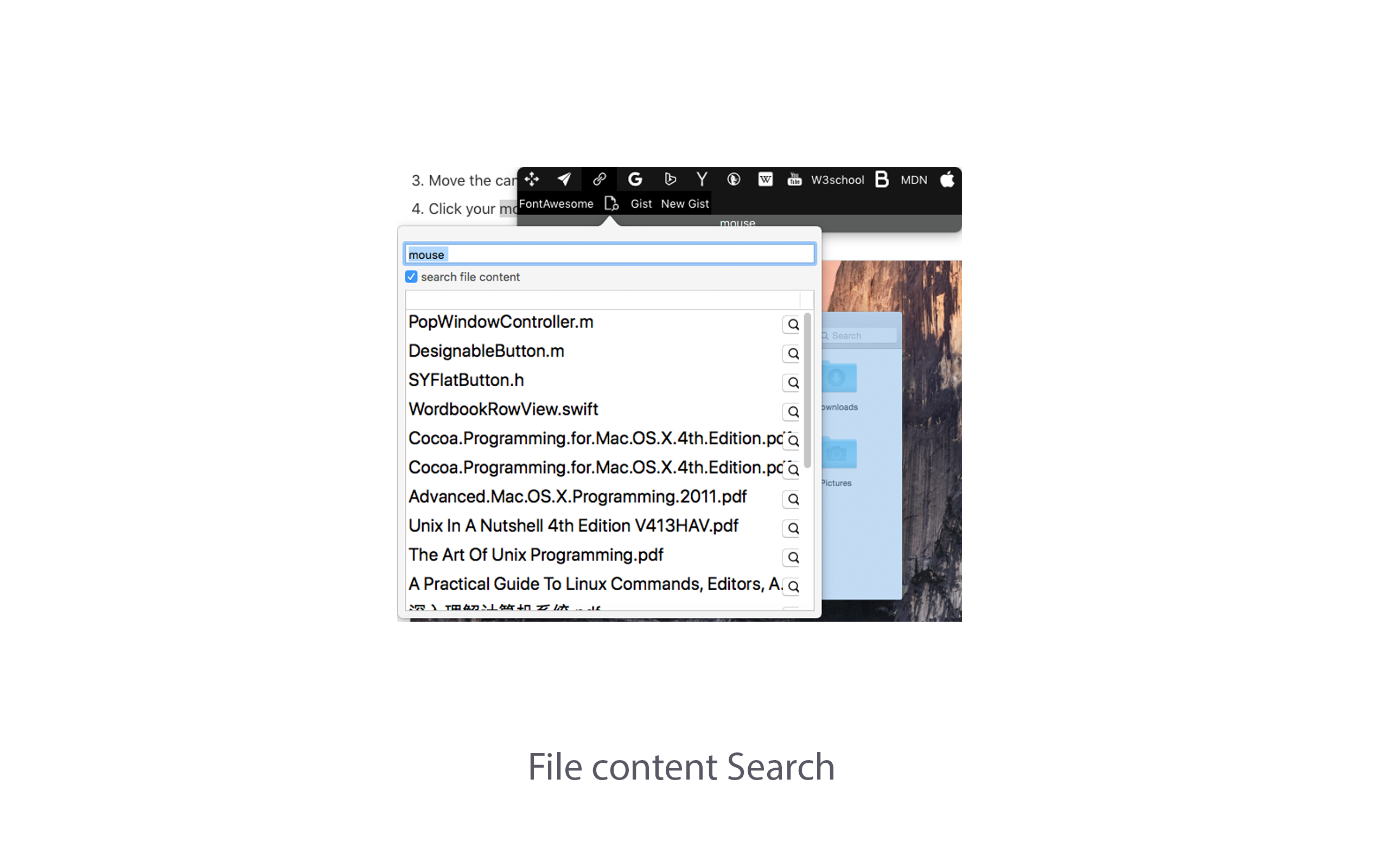1389x868 pixels.
Task: Click the Google G icon in toolbar
Action: point(634,180)
